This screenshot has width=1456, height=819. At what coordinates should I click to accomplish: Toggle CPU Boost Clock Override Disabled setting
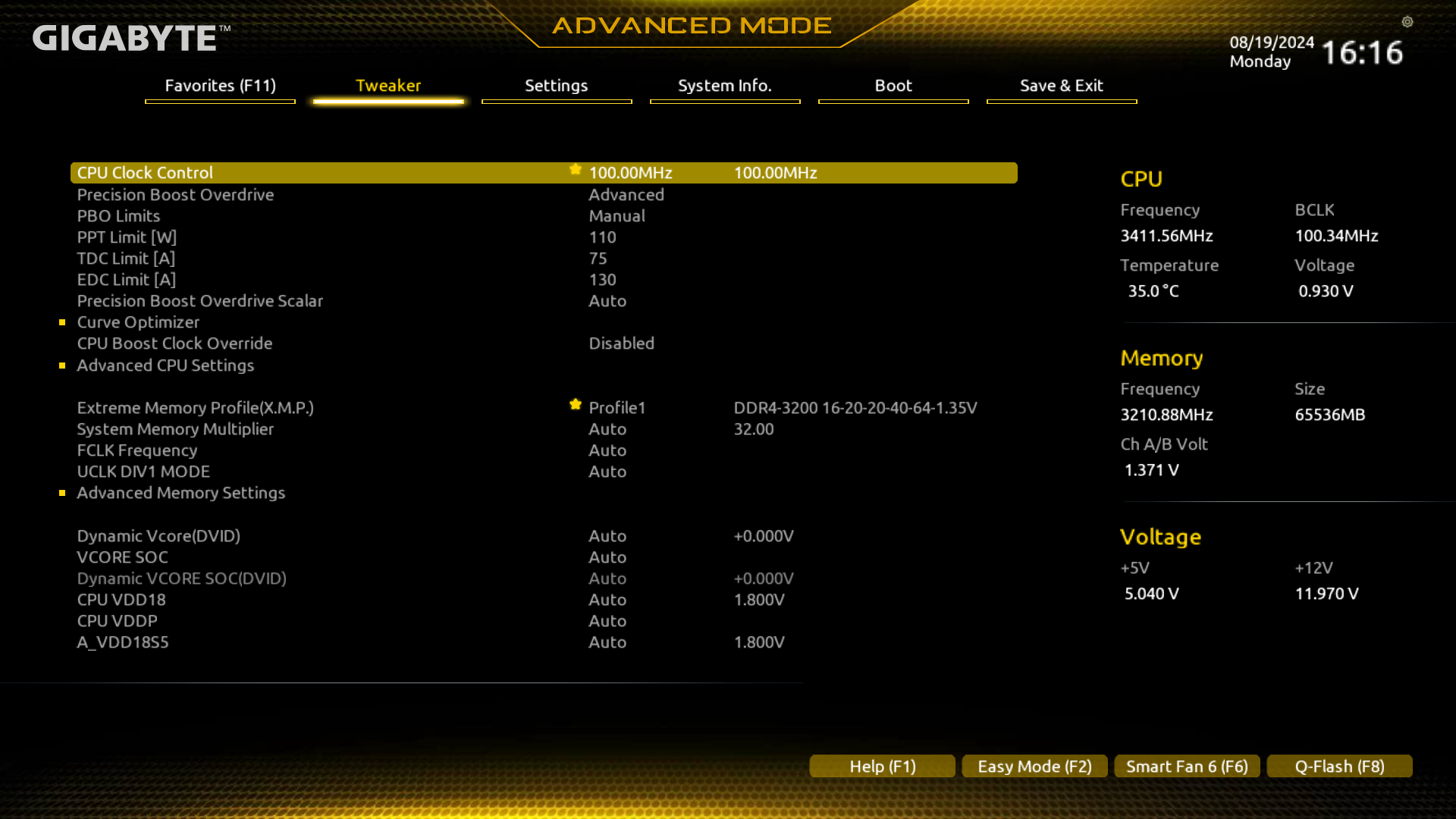tap(621, 344)
